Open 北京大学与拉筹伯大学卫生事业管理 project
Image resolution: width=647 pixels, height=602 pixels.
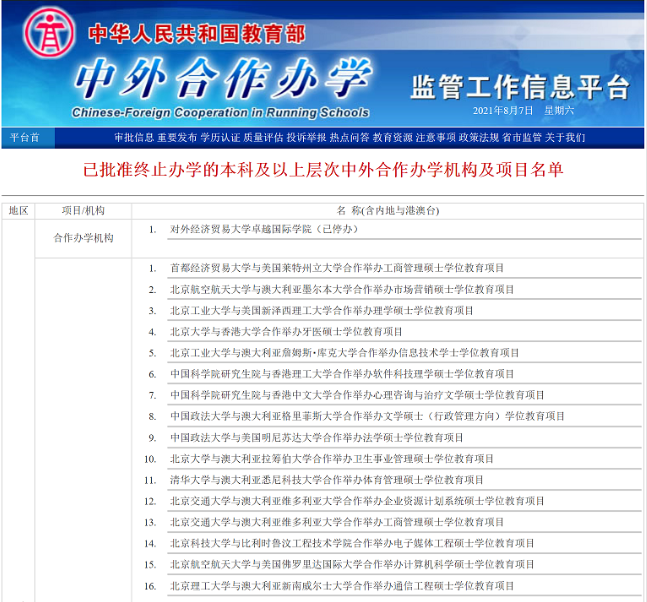click(x=332, y=459)
